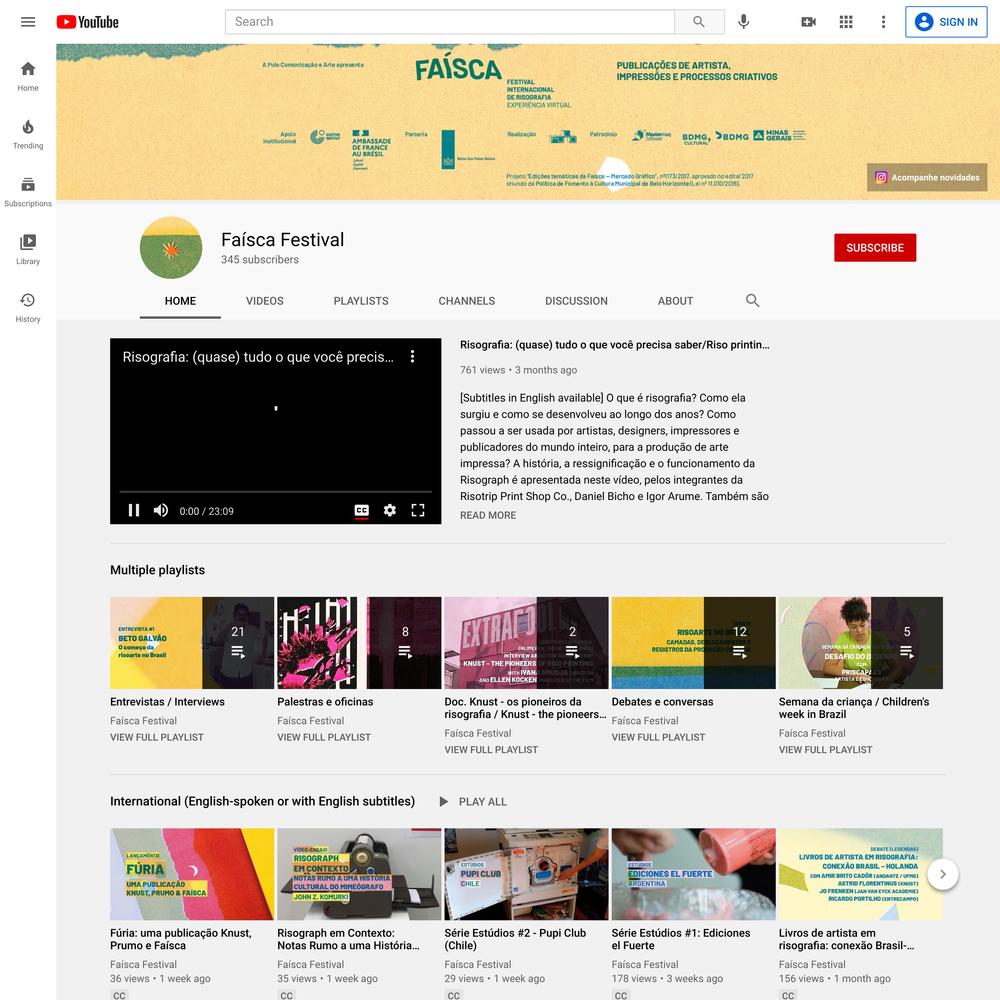Enter fullscreen on the featured video
This screenshot has height=1000, width=1000.
tap(418, 510)
